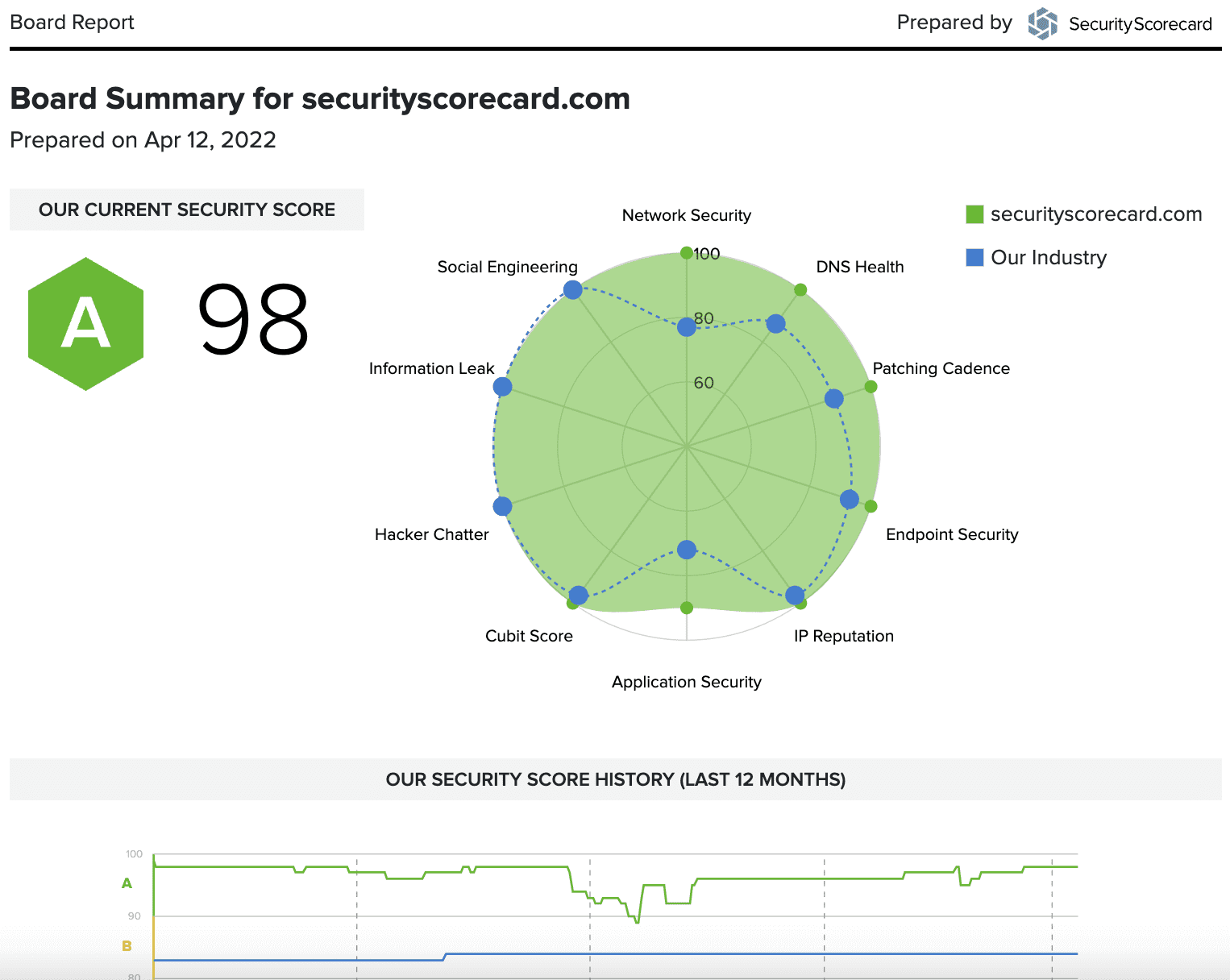Click the blue industry dot on Information Leak
Screen dimensions: 1230x980
click(x=502, y=387)
